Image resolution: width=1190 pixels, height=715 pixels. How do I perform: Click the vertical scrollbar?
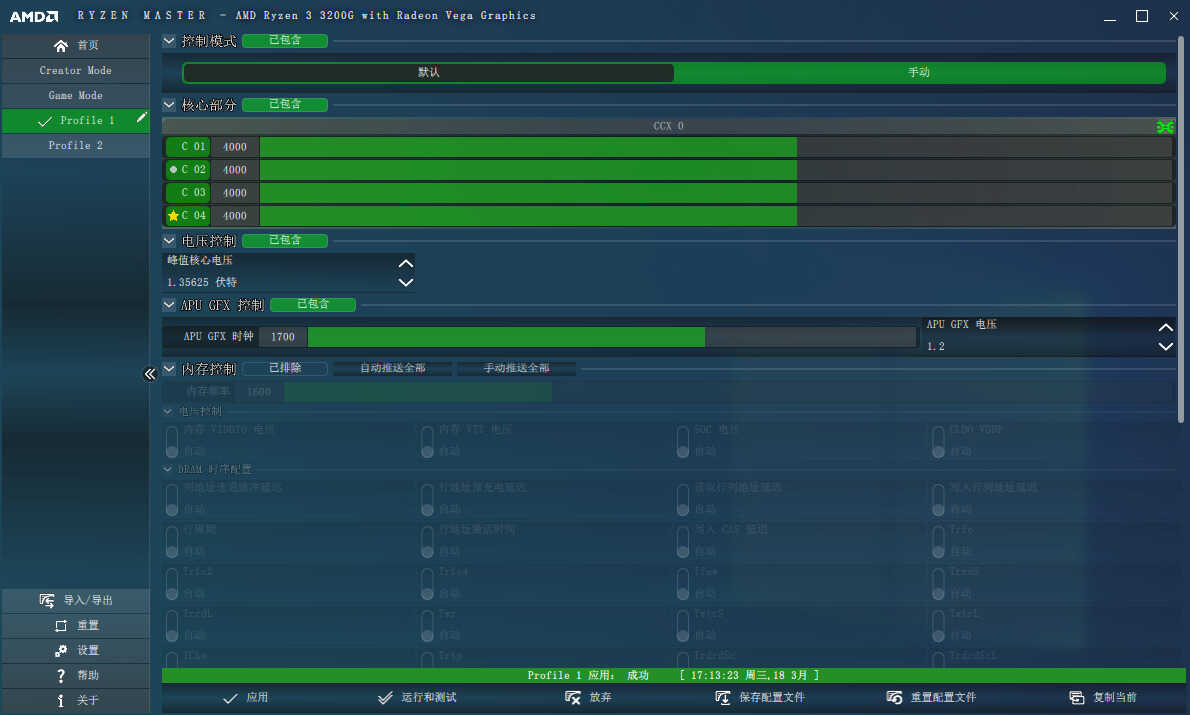(1181, 229)
